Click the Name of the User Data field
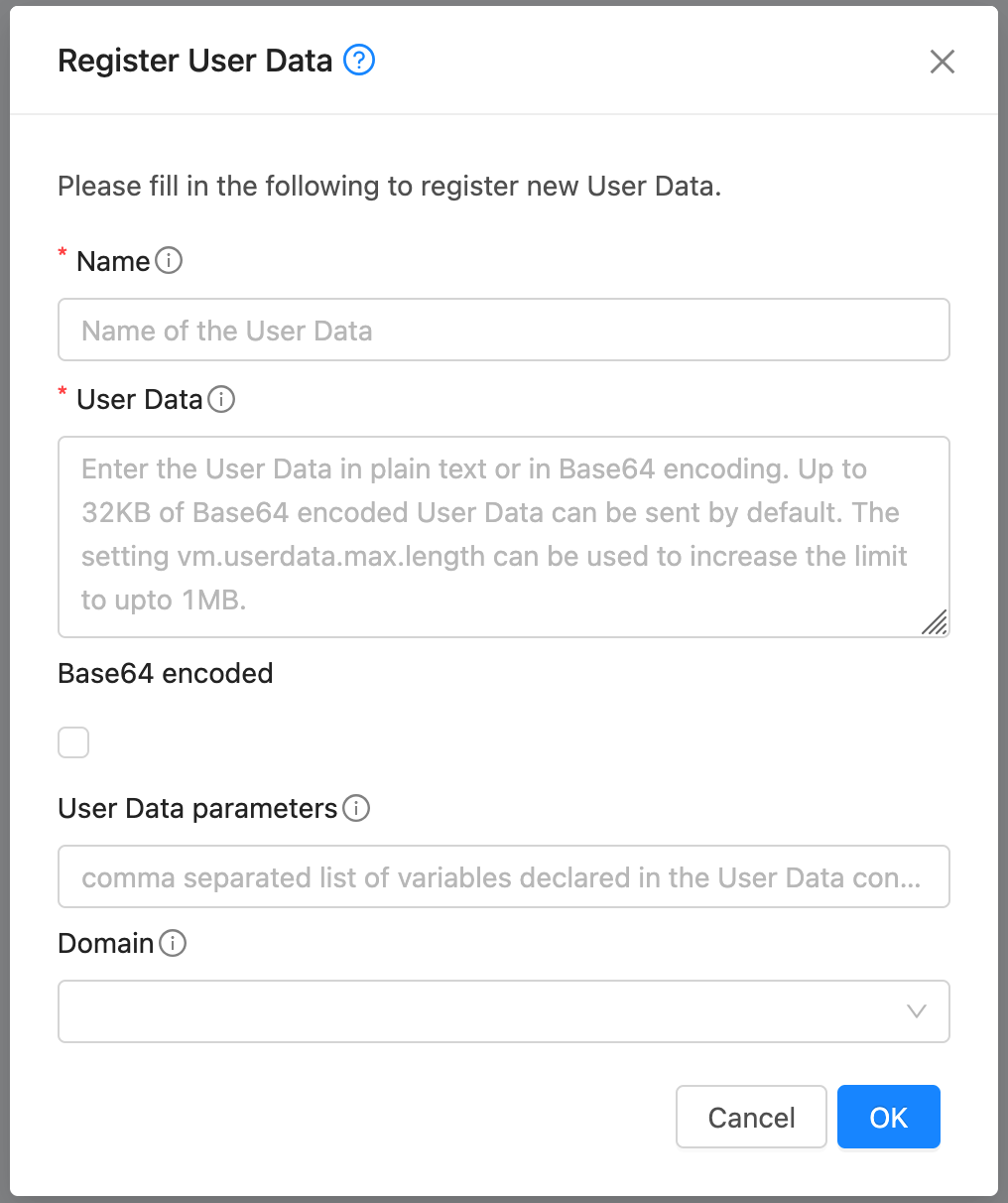1008x1203 pixels. [504, 330]
